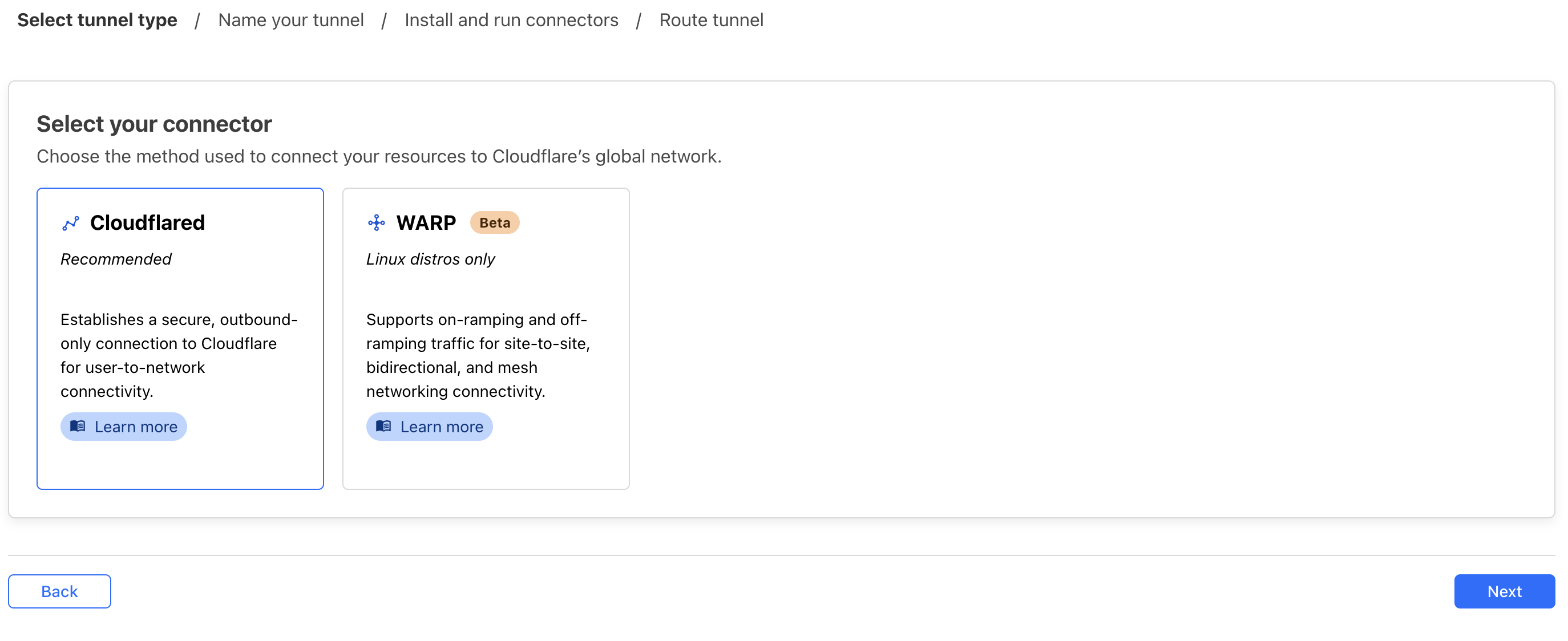
Task: Click the Beta badge next to WARP
Action: pyautogui.click(x=495, y=222)
